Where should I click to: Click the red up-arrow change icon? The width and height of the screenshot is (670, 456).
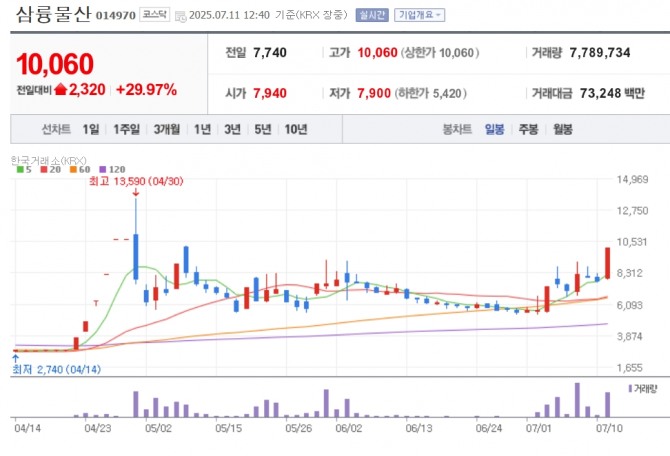point(61,89)
